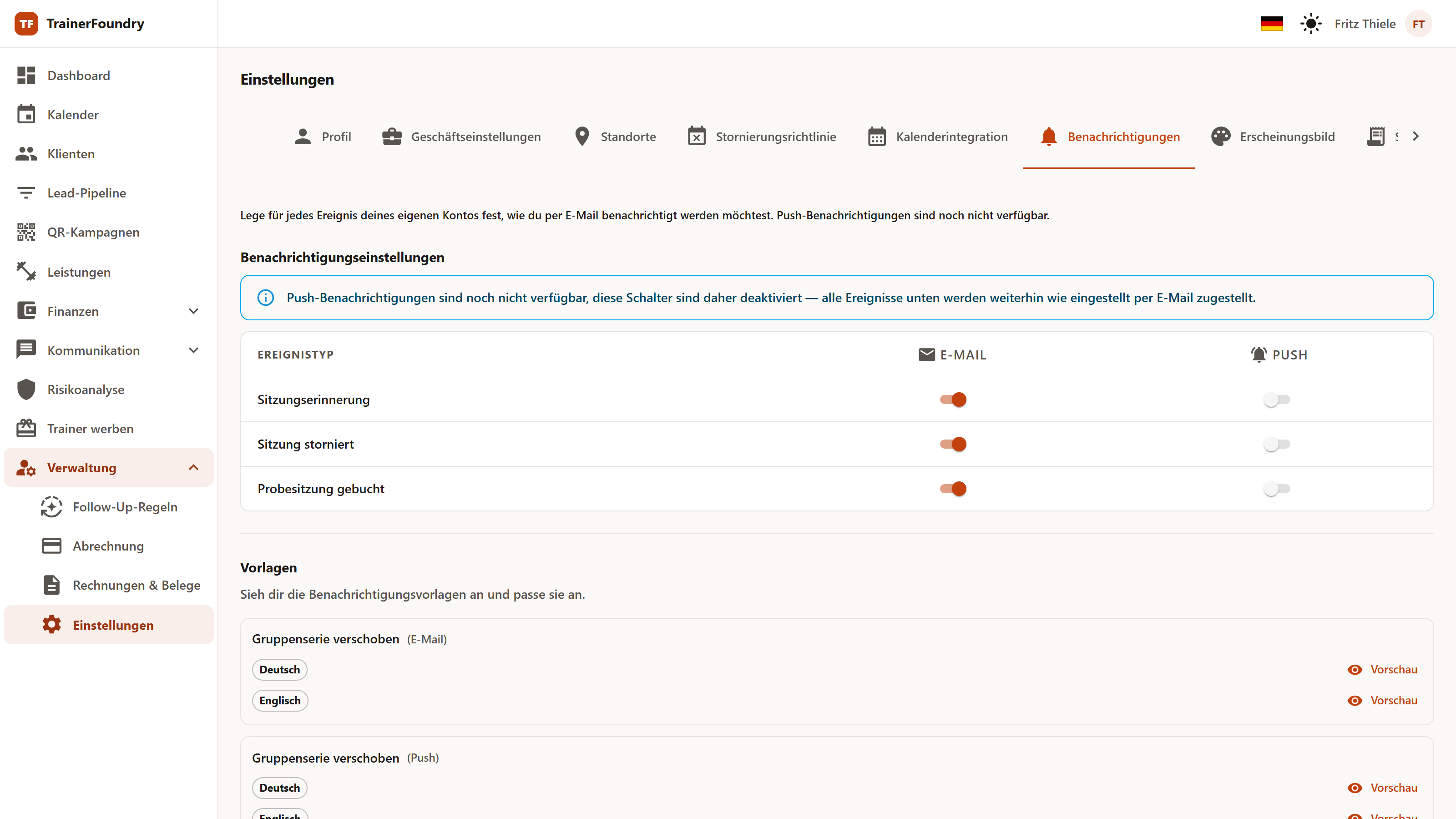Viewport: 1456px width, 819px height.
Task: Expand the Kommunikation submenu chevron
Action: (x=193, y=350)
